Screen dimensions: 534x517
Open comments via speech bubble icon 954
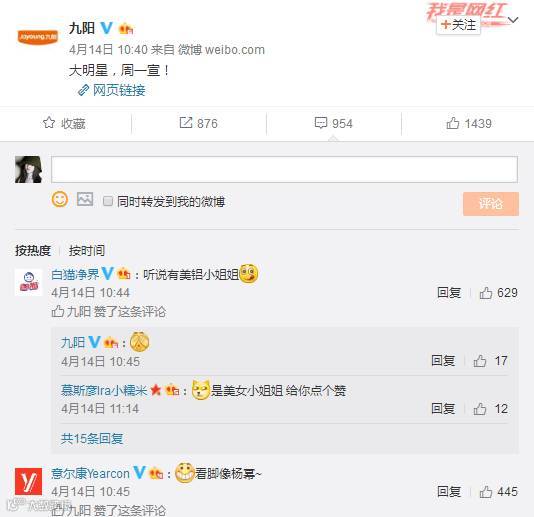[321, 123]
